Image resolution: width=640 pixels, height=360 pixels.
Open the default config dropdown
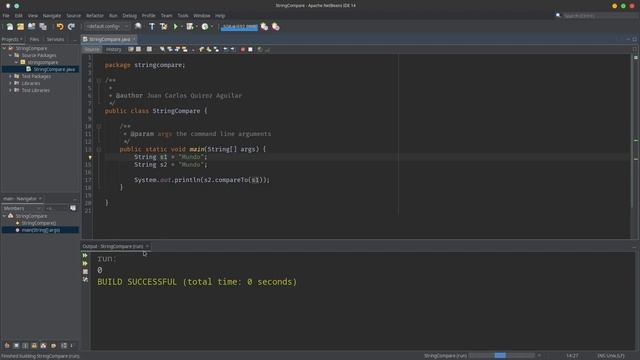107,27
